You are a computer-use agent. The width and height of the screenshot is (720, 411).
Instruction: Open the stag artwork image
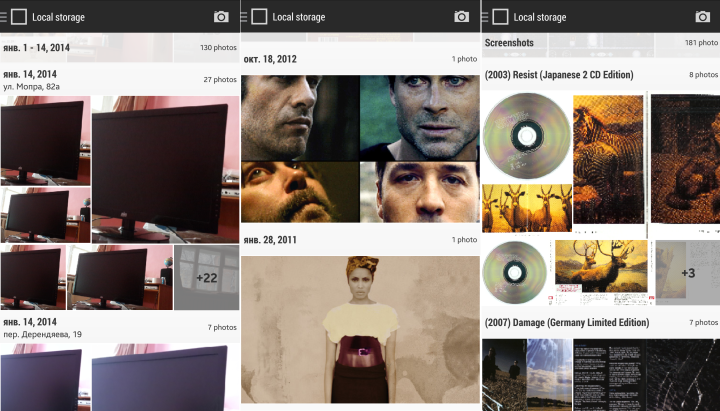click(x=601, y=266)
